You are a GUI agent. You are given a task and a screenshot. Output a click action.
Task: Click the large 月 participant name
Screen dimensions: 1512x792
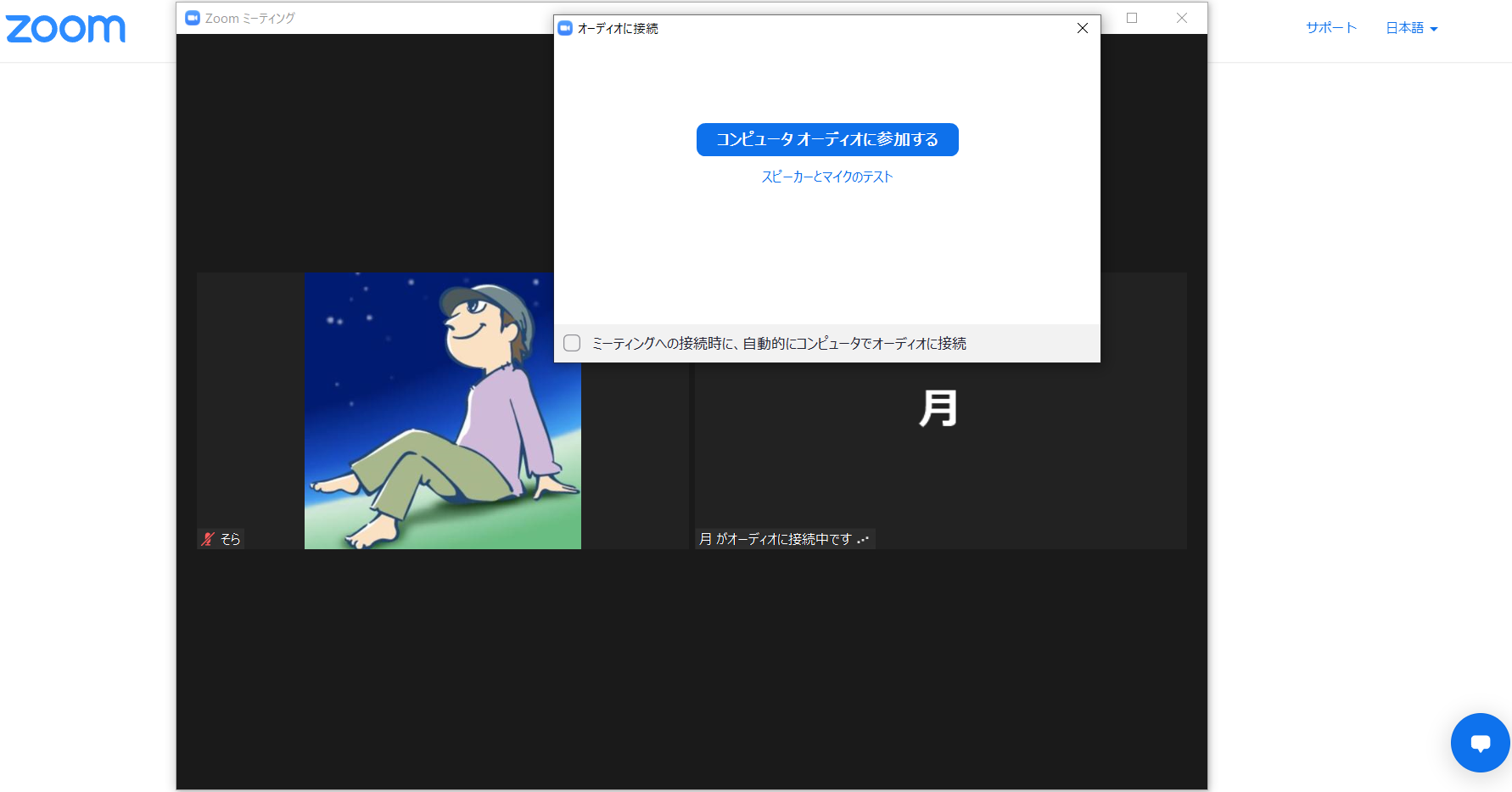pyautogui.click(x=938, y=408)
